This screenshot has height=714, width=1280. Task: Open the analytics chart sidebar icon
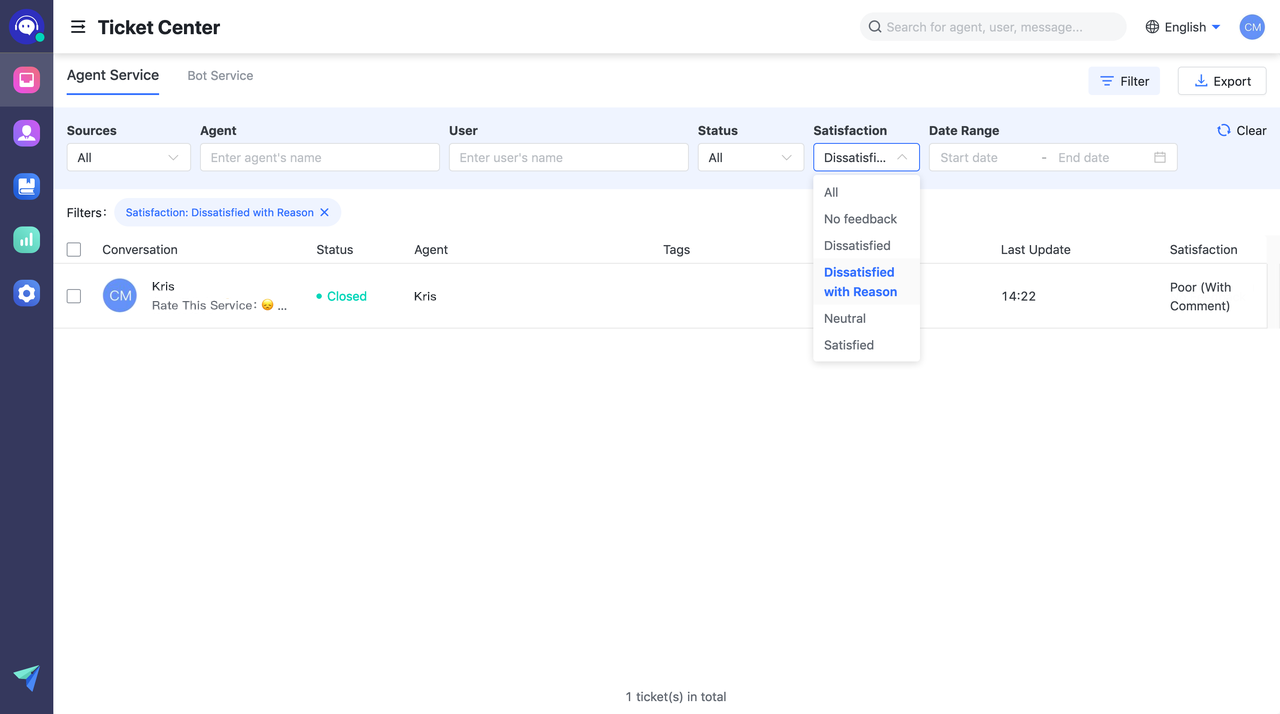27,239
